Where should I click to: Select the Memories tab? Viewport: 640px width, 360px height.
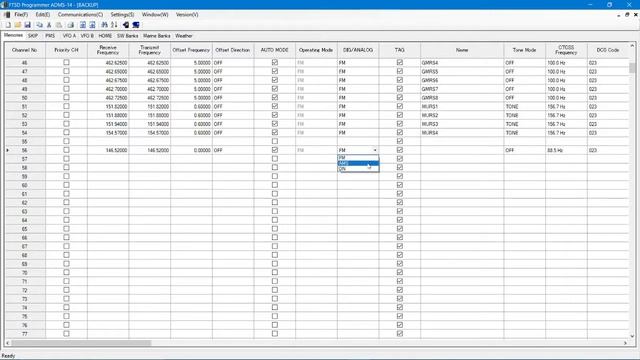click(13, 36)
